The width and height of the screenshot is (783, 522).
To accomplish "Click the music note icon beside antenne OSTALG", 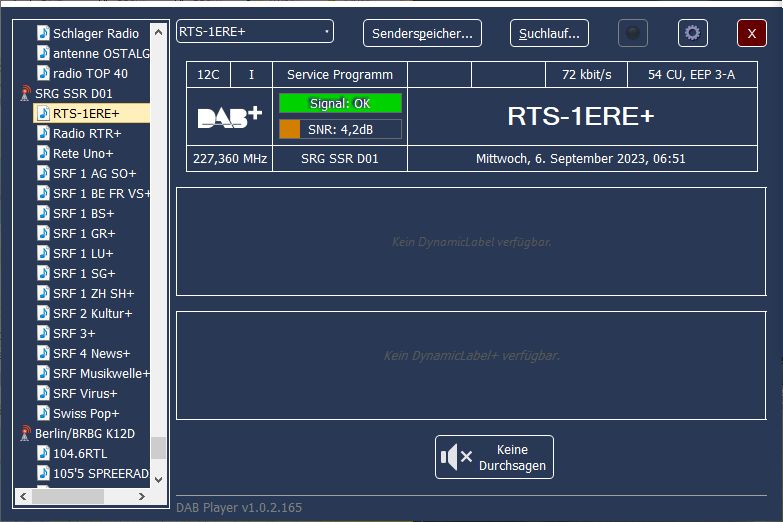I will pos(43,53).
